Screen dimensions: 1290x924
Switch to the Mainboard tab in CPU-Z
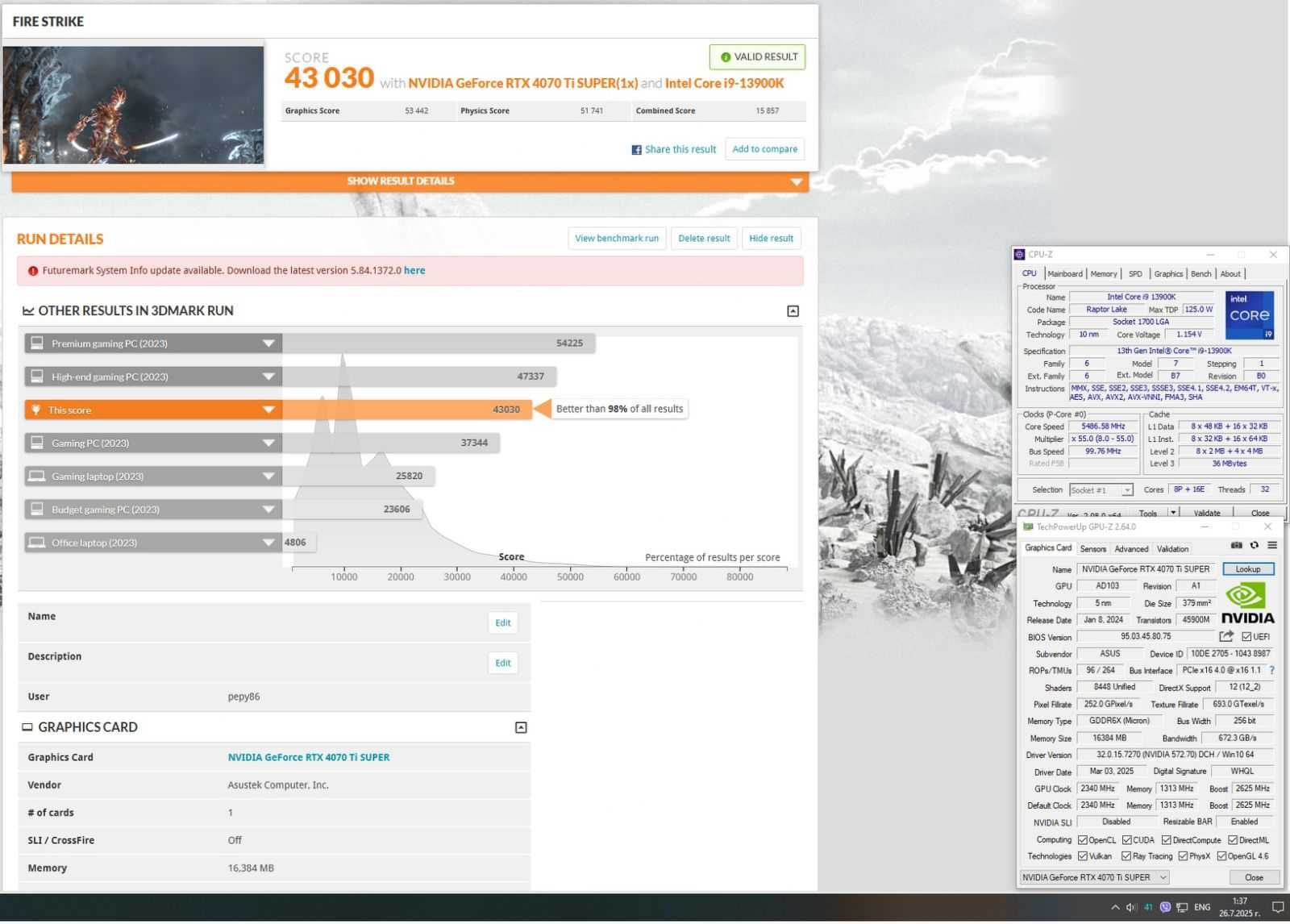pos(1065,274)
